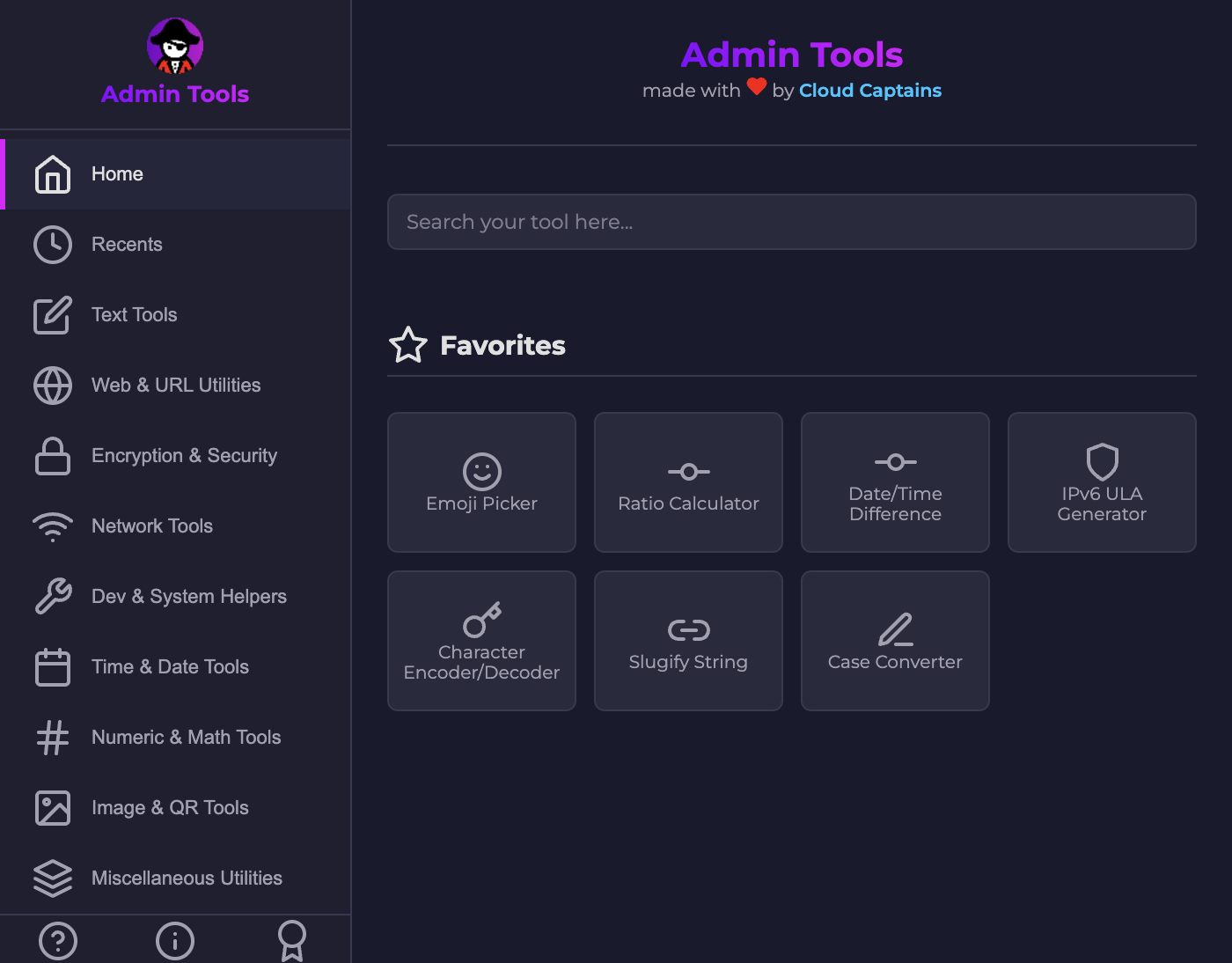Select the Character Encoder/Decoder tool
1232x963 pixels.
pos(481,640)
